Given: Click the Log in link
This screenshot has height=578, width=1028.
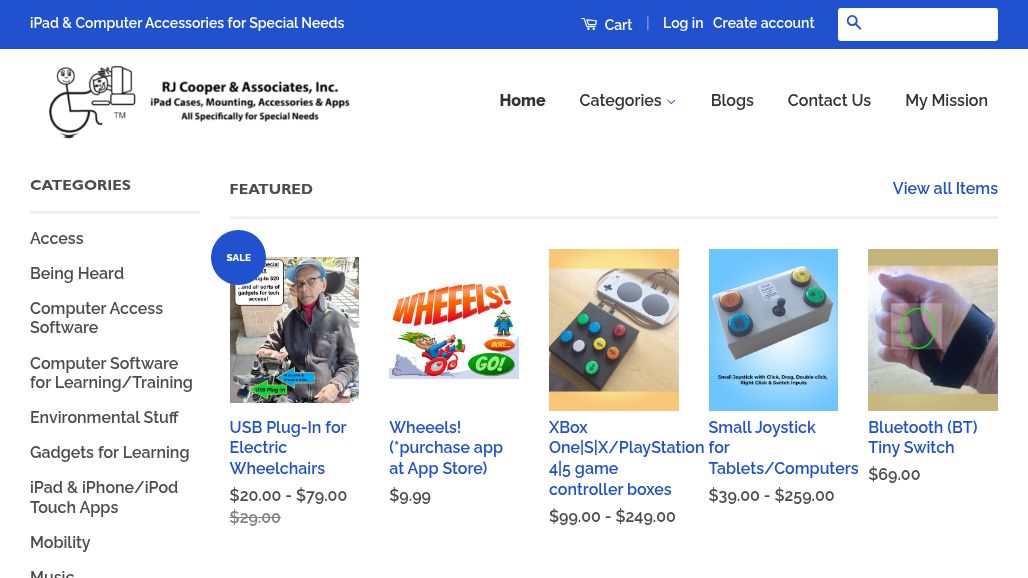Looking at the screenshot, I should pos(682,23).
